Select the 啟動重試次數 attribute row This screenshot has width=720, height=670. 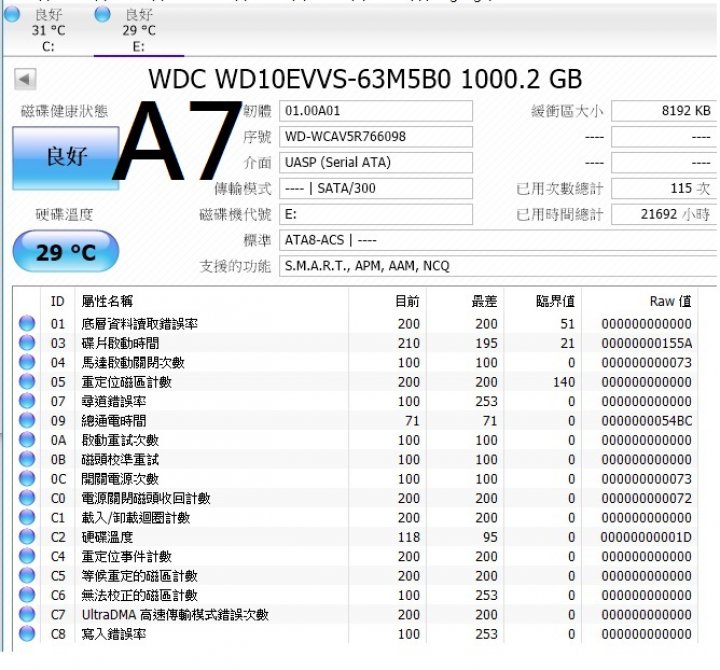(355, 440)
